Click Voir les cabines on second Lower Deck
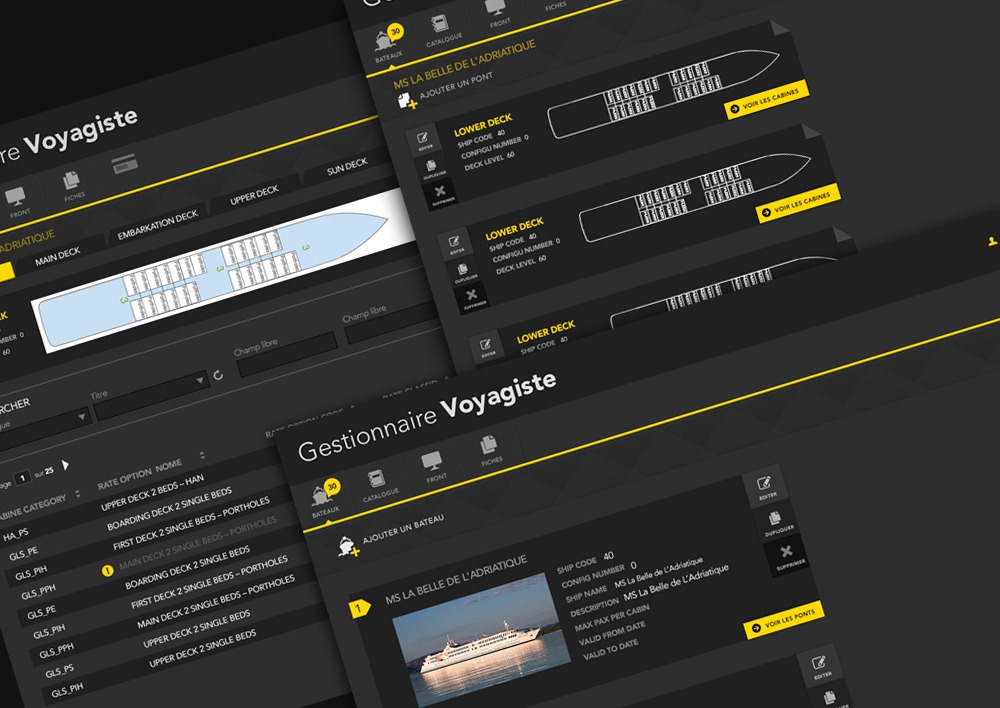The width and height of the screenshot is (1000, 708). coord(797,203)
